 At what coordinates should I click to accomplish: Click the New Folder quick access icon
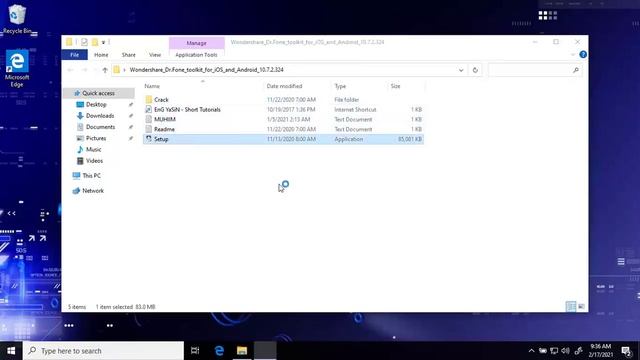click(x=95, y=42)
